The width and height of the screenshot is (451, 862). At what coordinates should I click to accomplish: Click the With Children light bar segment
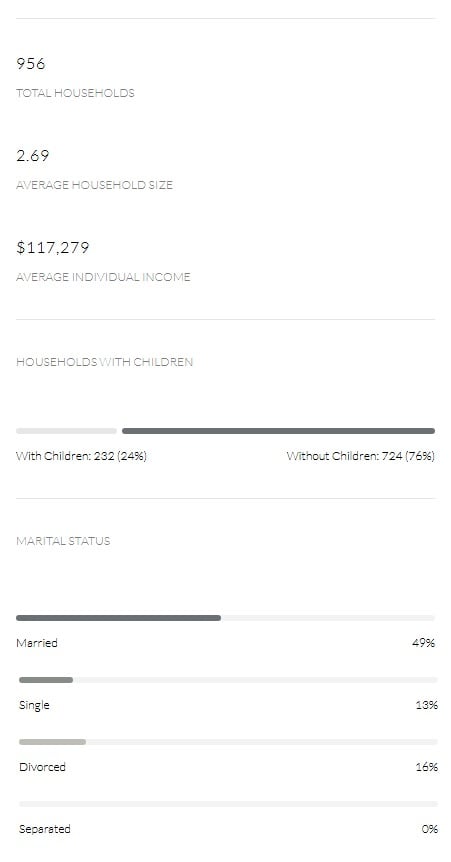pyautogui.click(x=67, y=431)
